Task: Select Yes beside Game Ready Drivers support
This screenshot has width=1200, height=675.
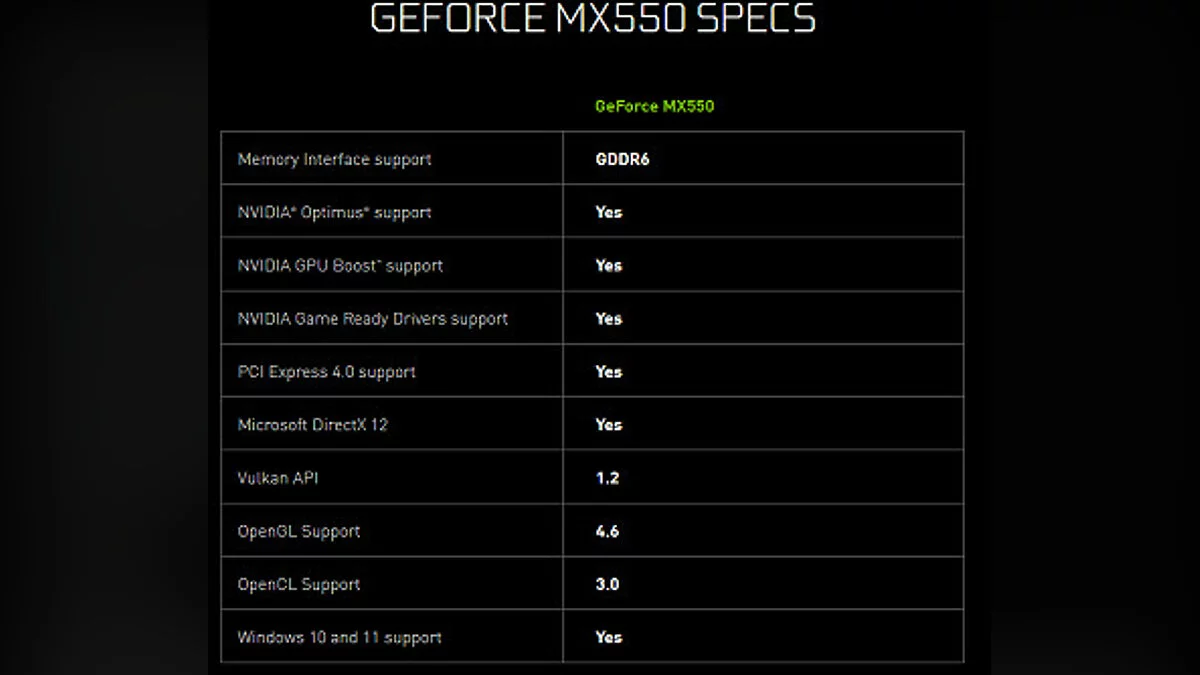Action: [608, 318]
